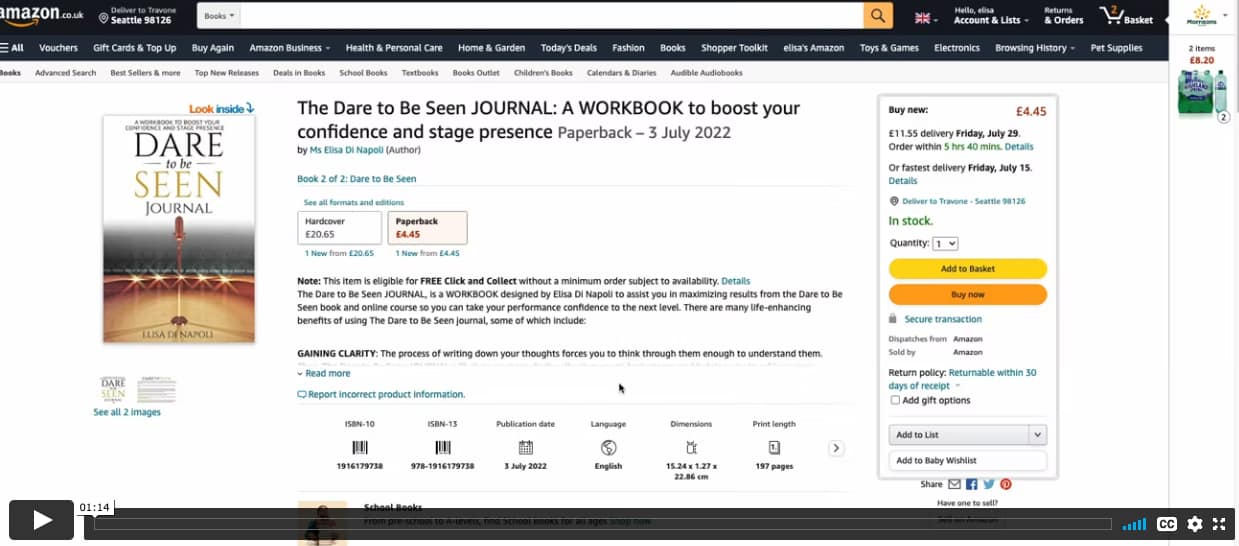Open the Quantity dropdown

(945, 243)
